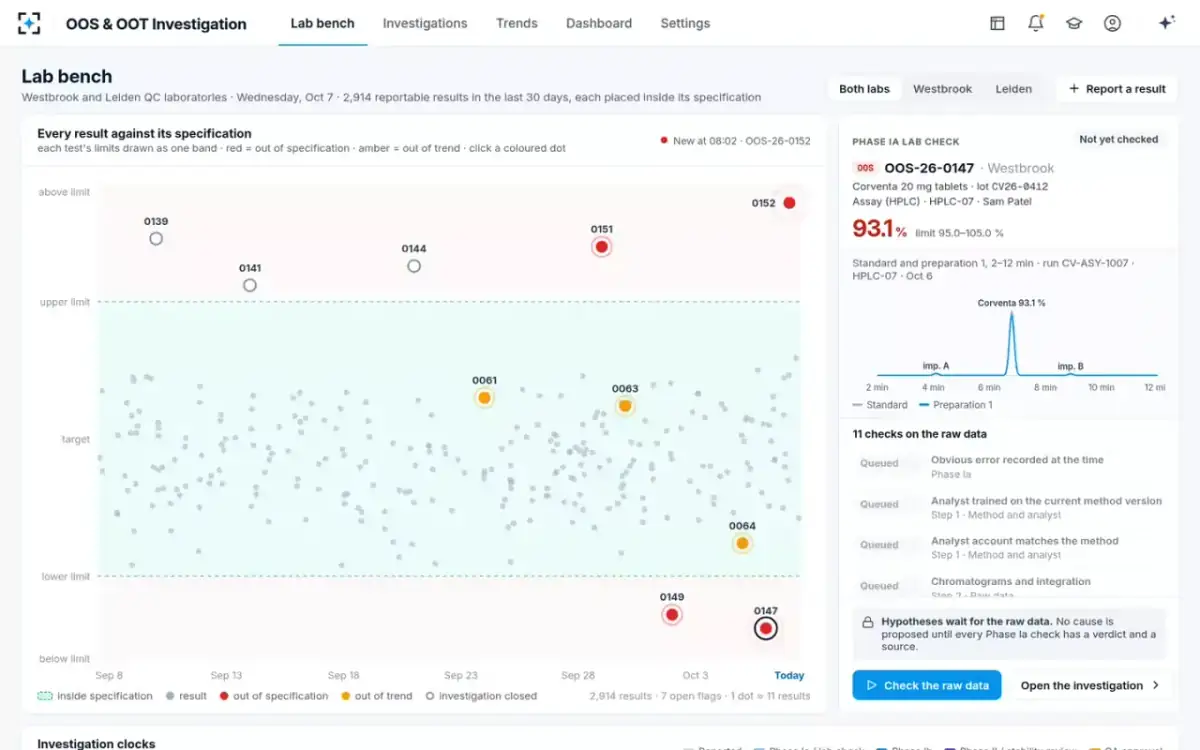Click Check the raw data
The width and height of the screenshot is (1200, 750).
click(x=927, y=685)
